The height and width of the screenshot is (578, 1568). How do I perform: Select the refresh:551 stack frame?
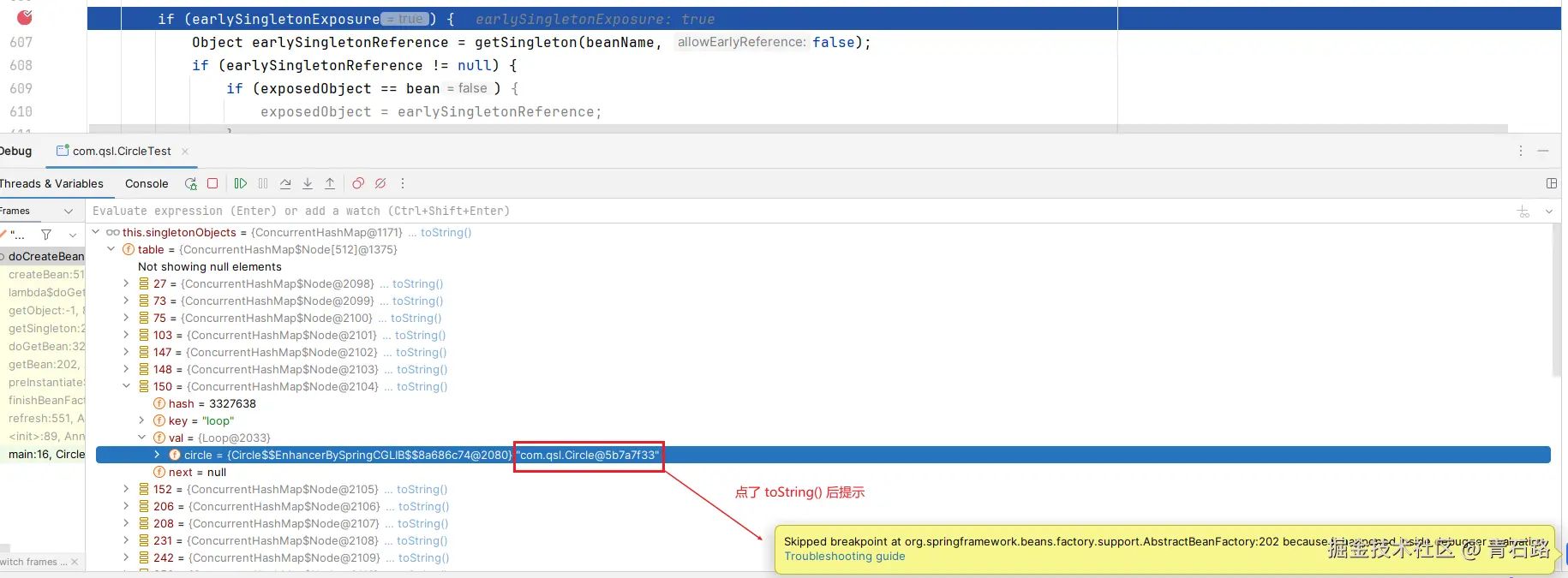tap(43, 418)
